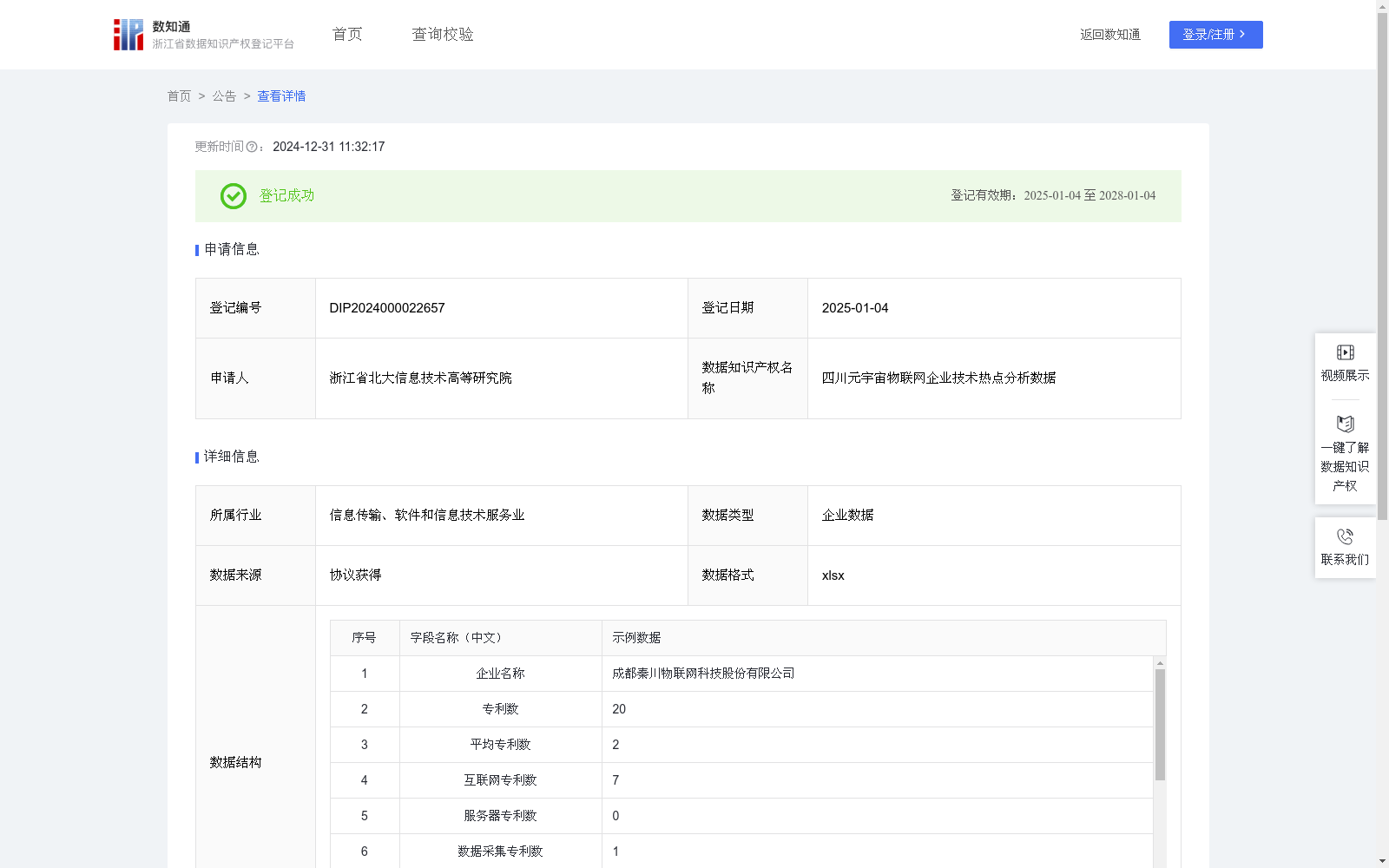Click the 服务器专利数 field cell
Screen dimensions: 1389x868
click(501, 816)
